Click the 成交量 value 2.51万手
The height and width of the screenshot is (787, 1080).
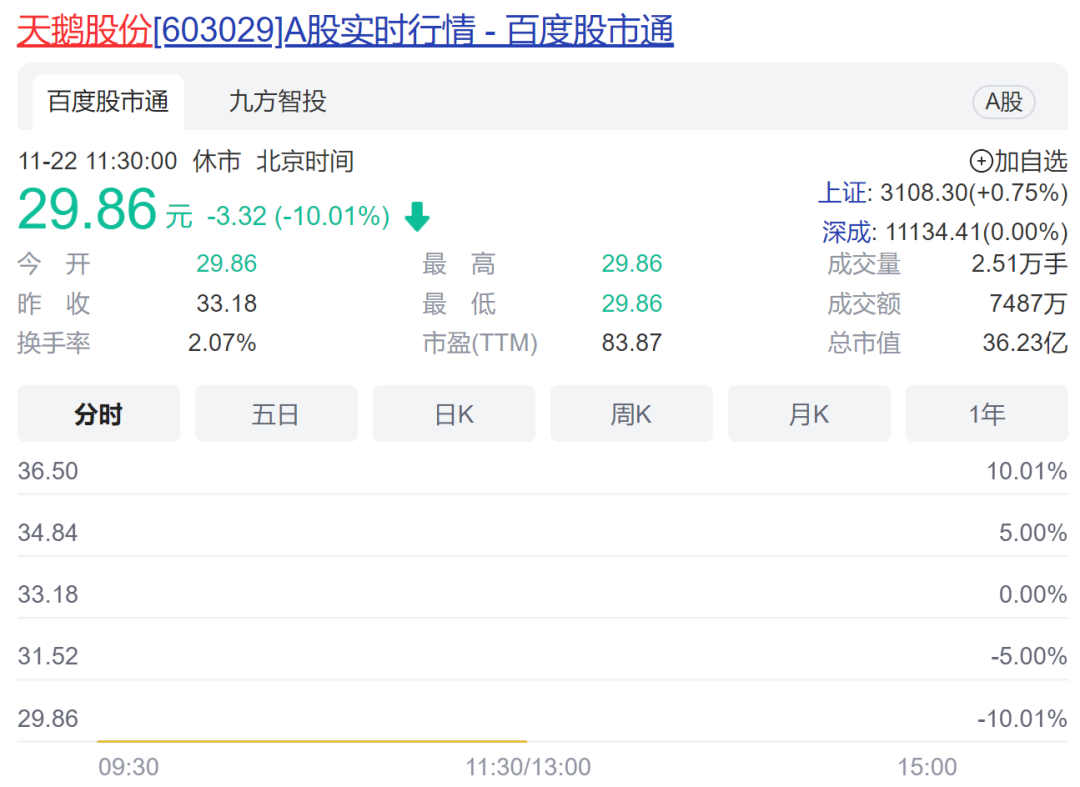1019,264
